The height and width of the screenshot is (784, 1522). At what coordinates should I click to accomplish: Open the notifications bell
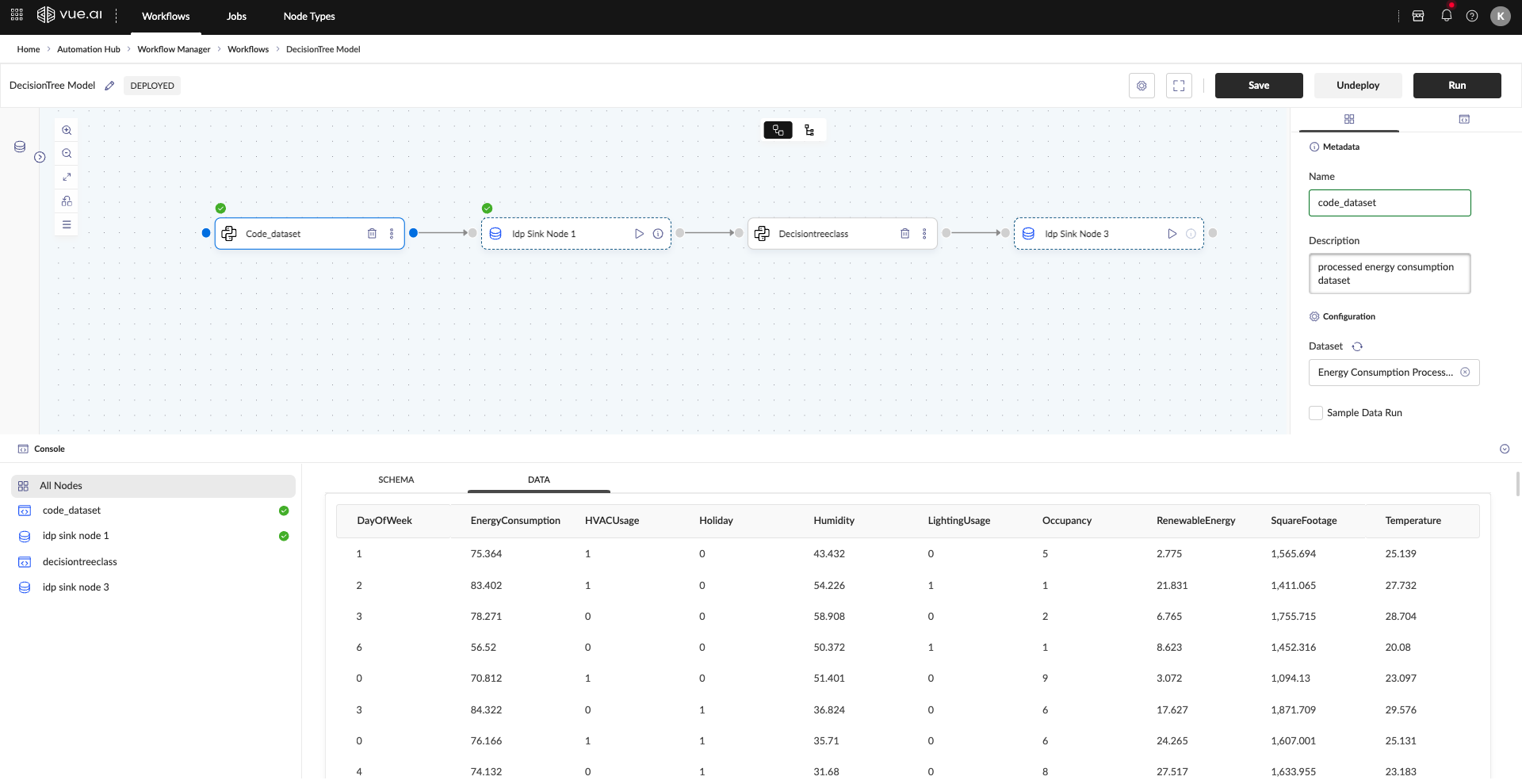tap(1446, 16)
